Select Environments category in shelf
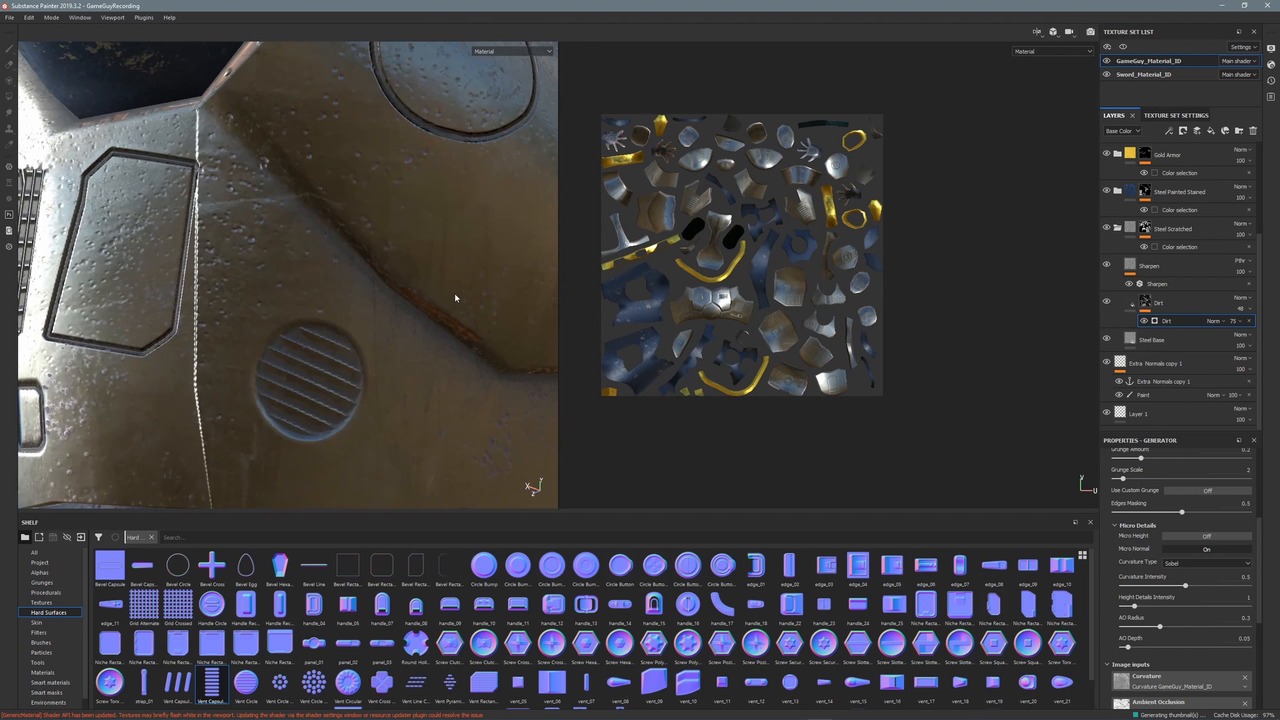Screen dimensions: 1280x720 pos(48,702)
